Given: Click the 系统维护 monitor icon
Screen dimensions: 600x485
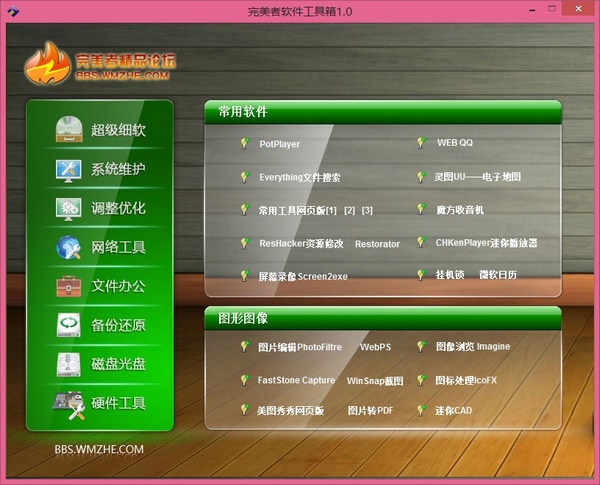Looking at the screenshot, I should (x=68, y=169).
